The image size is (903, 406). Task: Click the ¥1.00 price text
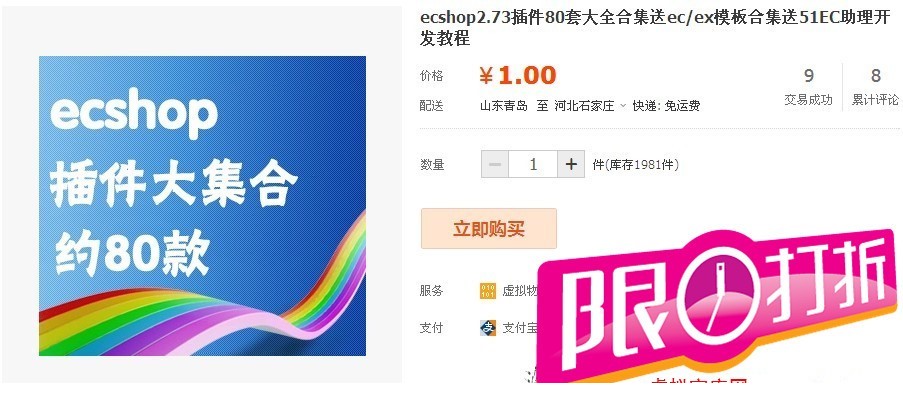(518, 75)
